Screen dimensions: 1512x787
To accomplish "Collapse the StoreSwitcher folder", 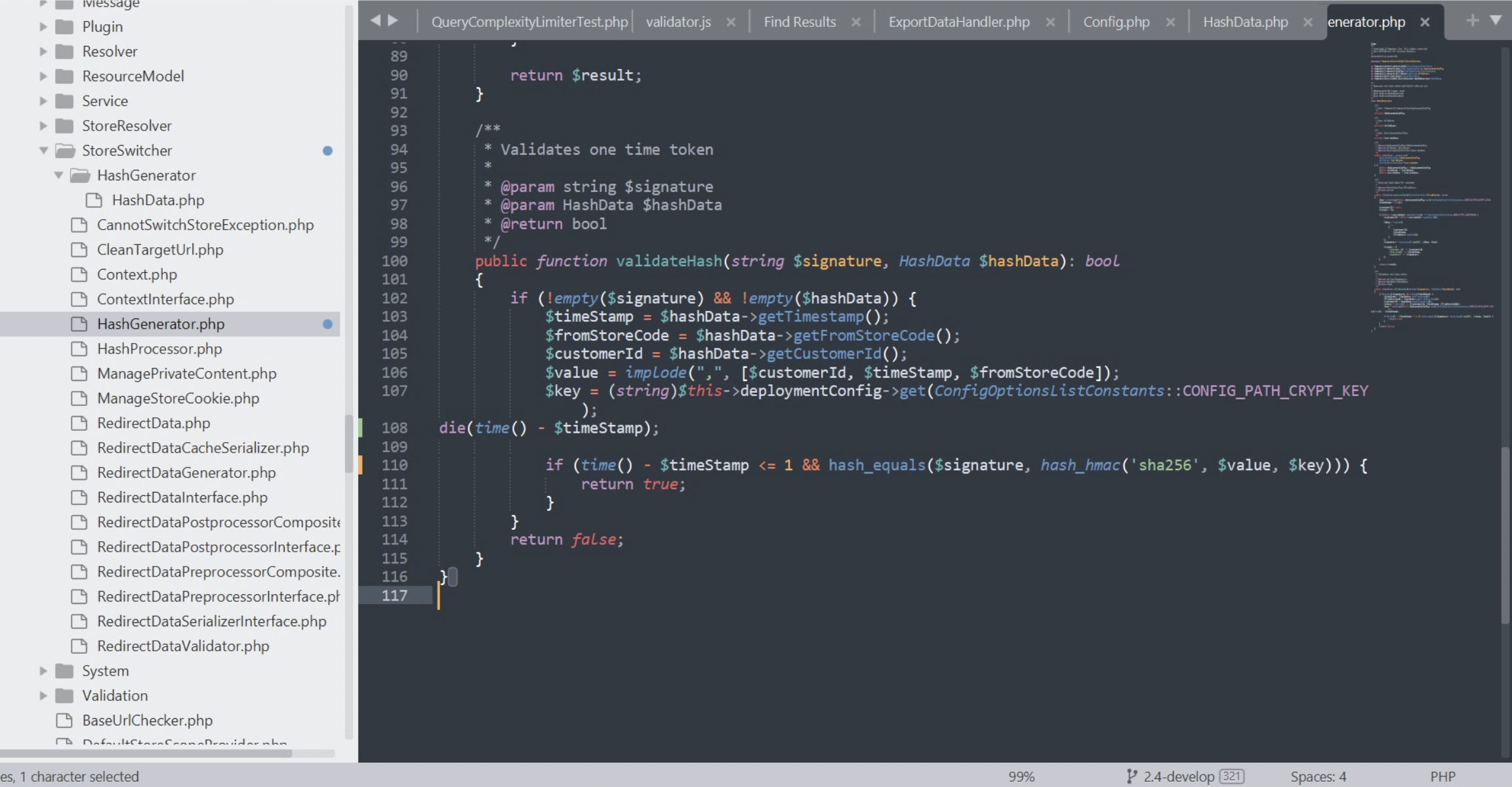I will [42, 150].
